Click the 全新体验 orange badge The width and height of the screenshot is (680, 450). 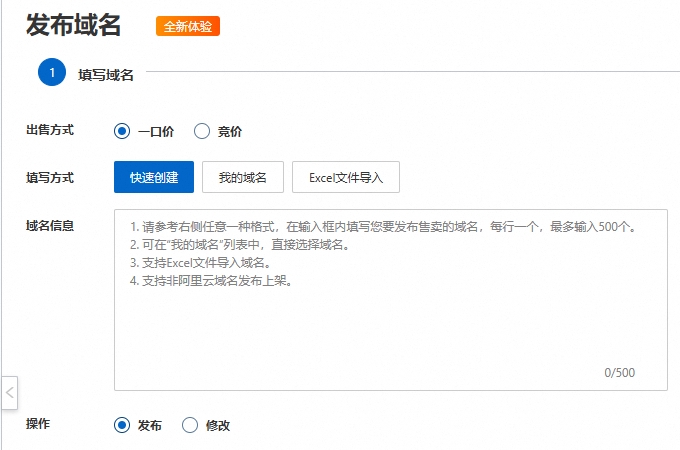pos(188,26)
